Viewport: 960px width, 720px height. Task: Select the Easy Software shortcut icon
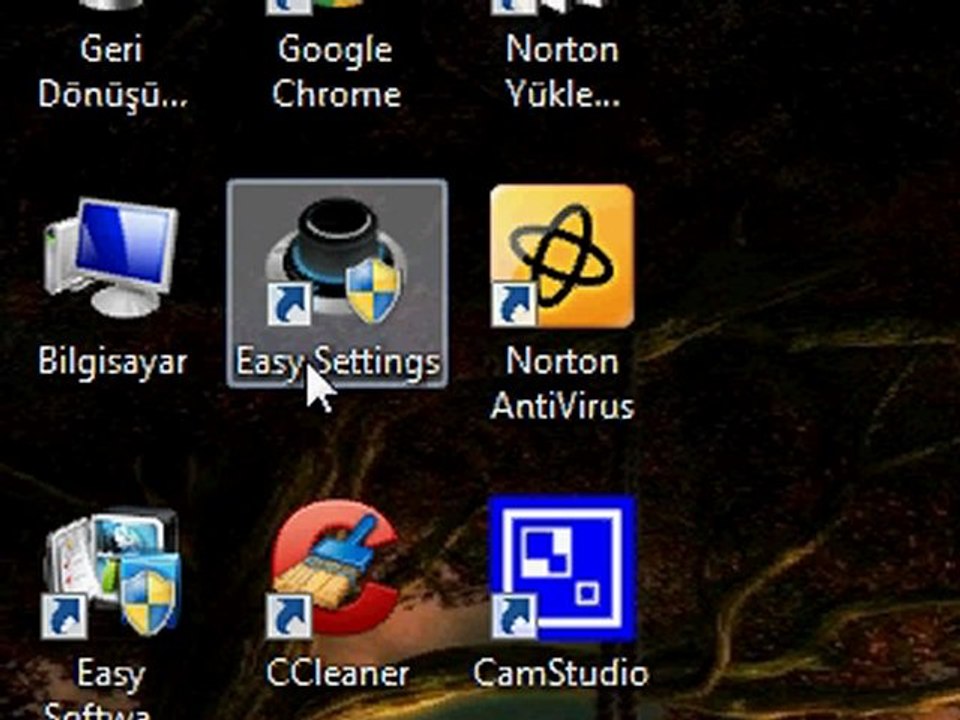coord(111,573)
